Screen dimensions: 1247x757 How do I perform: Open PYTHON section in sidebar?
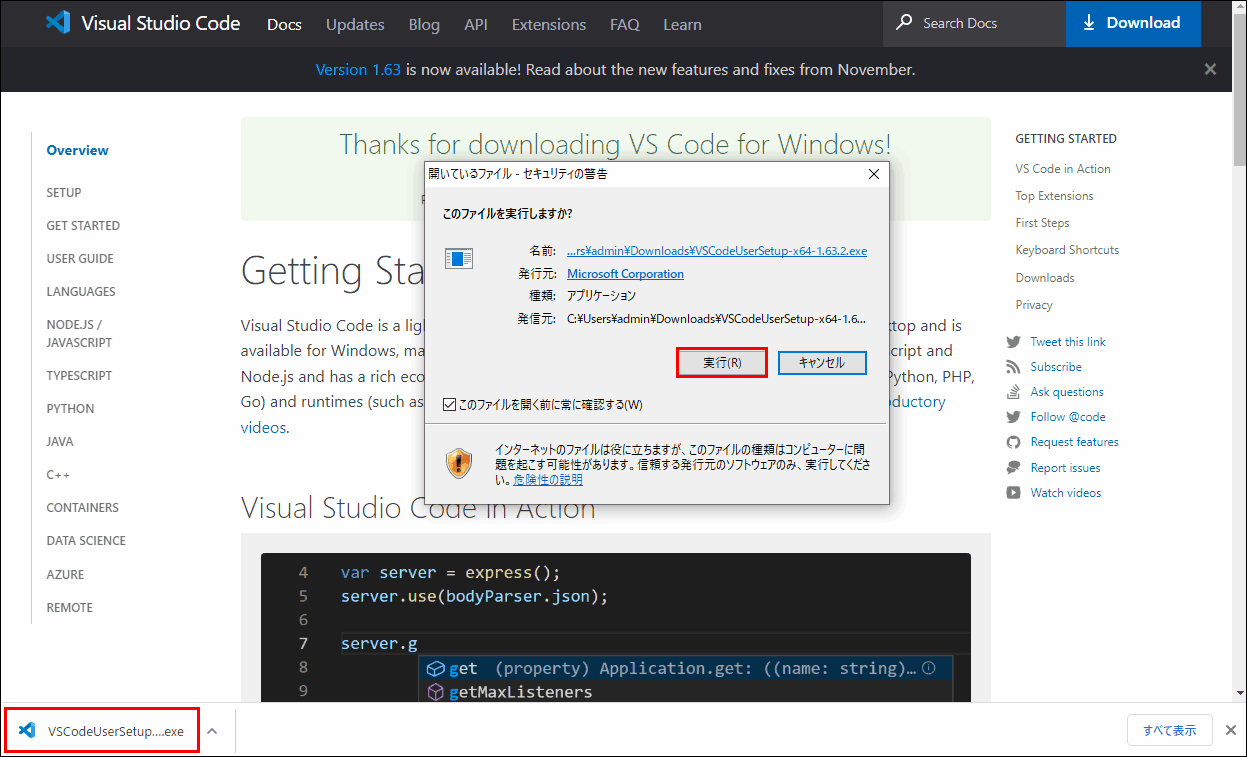point(70,408)
